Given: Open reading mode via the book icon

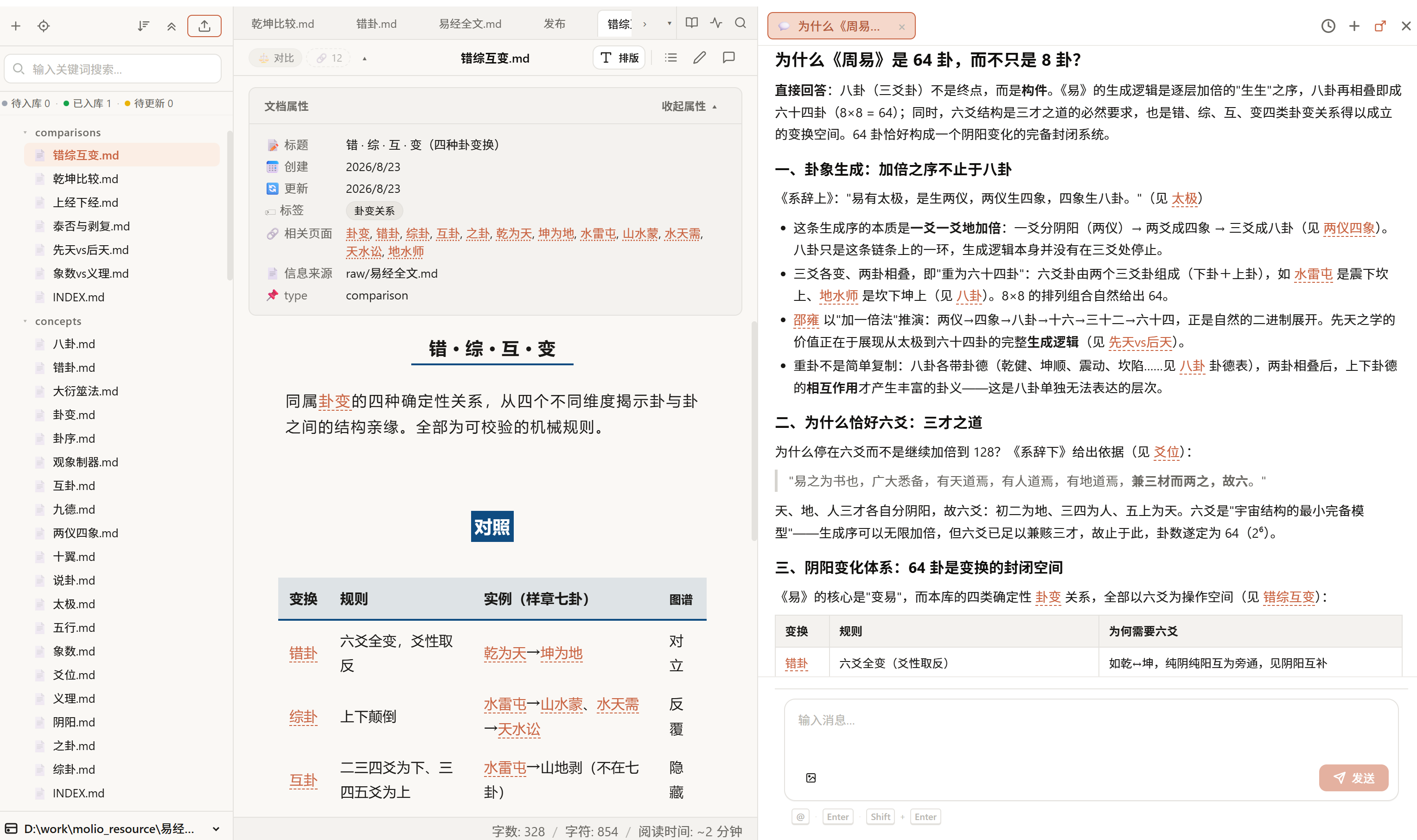Looking at the screenshot, I should 691,23.
